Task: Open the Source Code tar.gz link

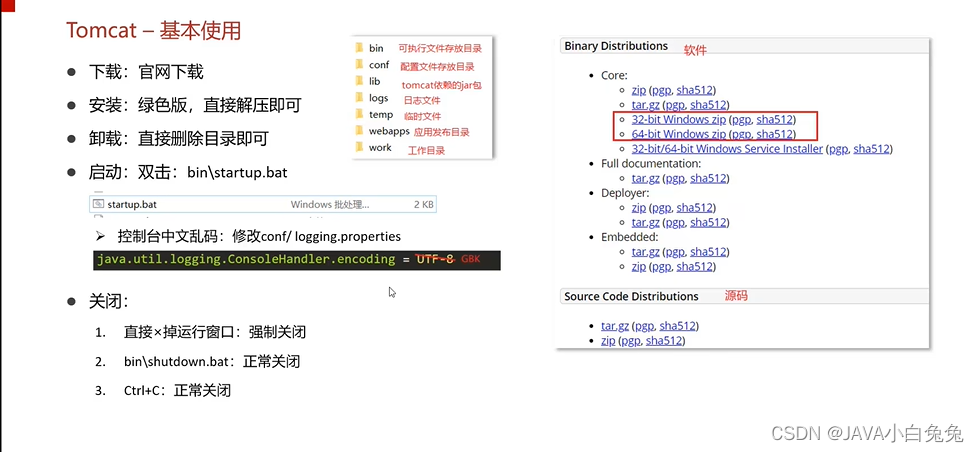Action: pyautogui.click(x=615, y=326)
